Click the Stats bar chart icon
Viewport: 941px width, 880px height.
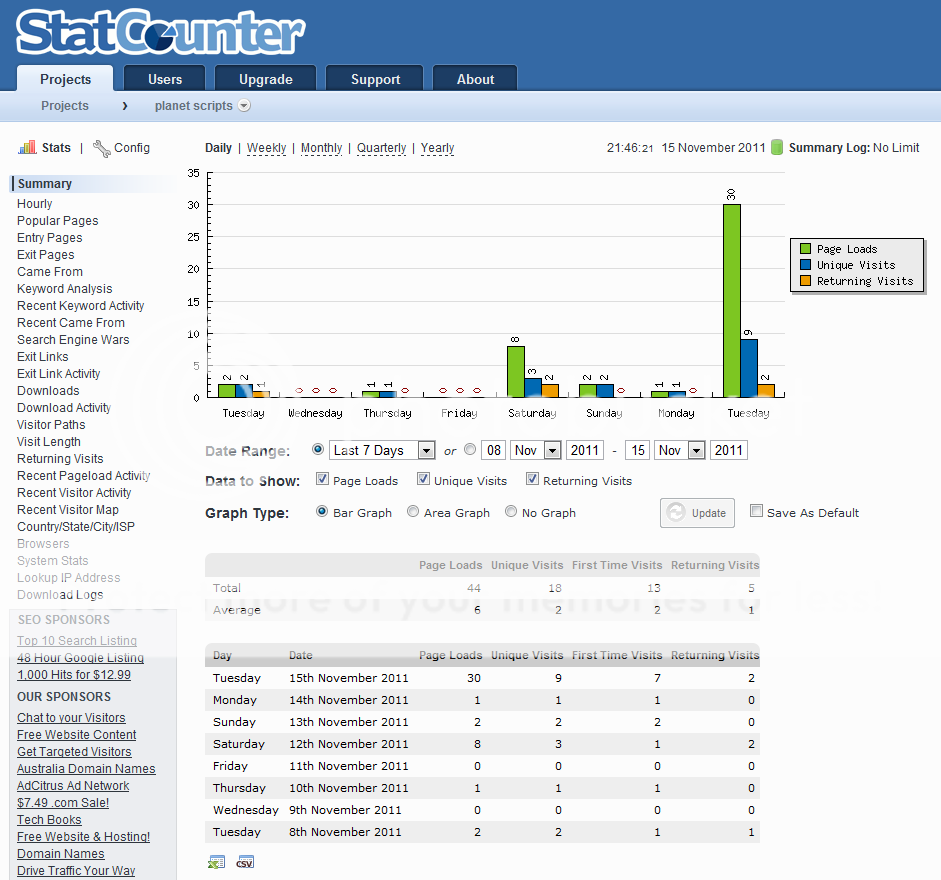pyautogui.click(x=28, y=147)
